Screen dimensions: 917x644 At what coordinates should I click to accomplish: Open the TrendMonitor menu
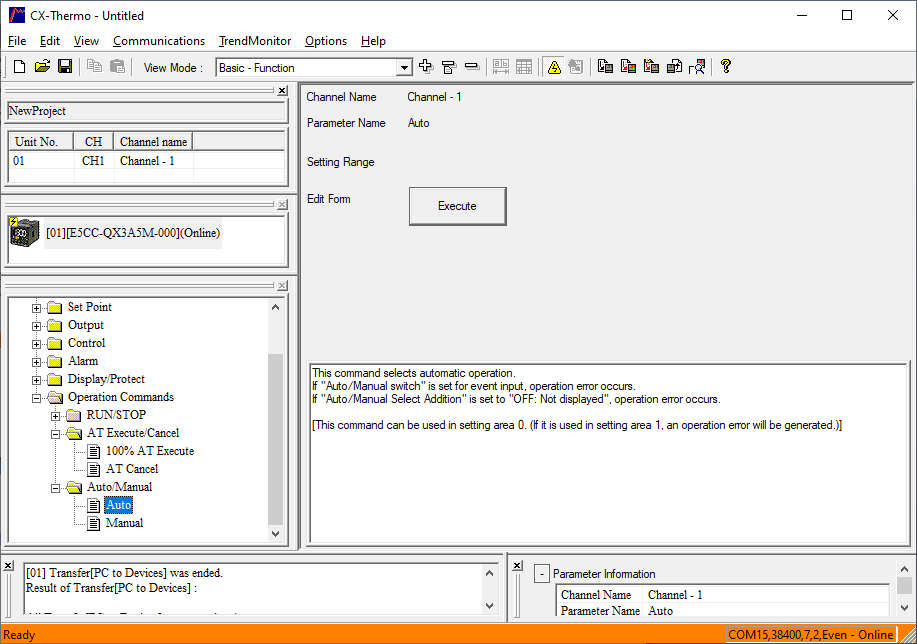255,41
